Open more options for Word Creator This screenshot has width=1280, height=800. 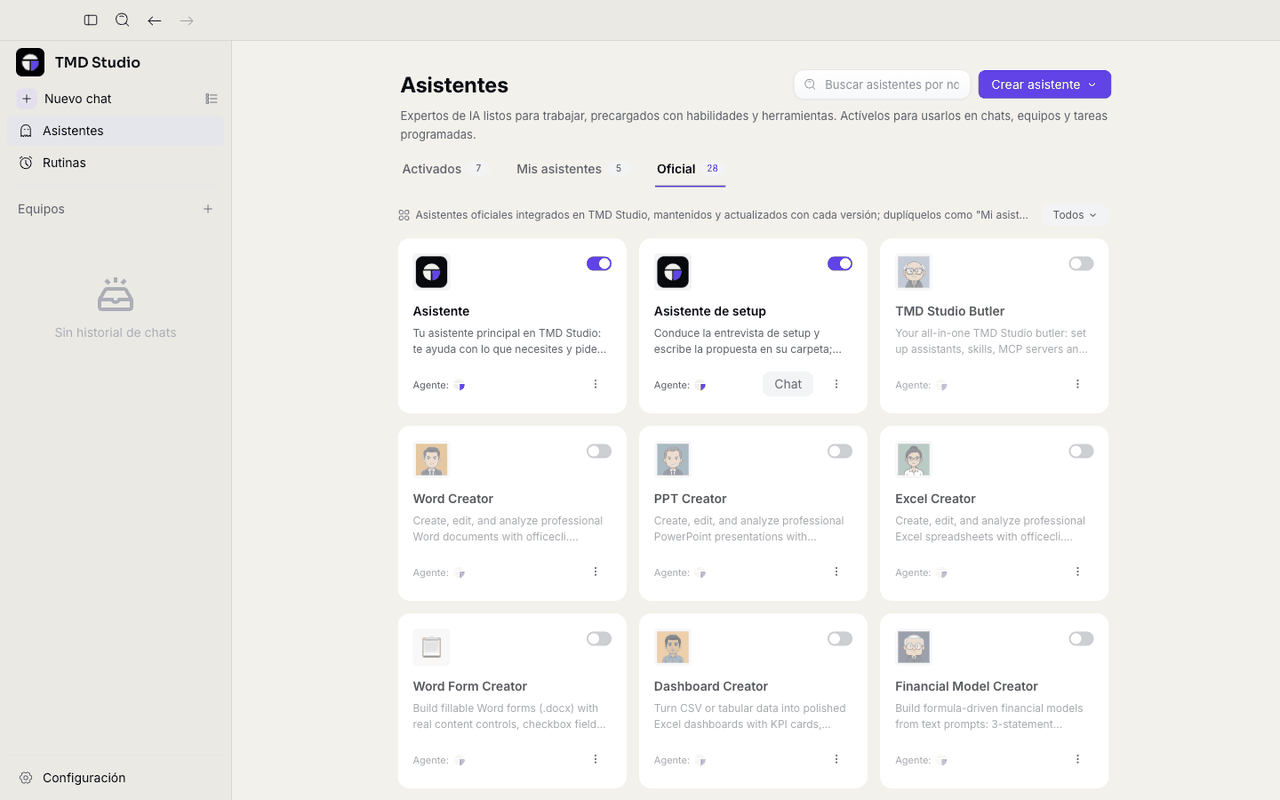click(596, 572)
